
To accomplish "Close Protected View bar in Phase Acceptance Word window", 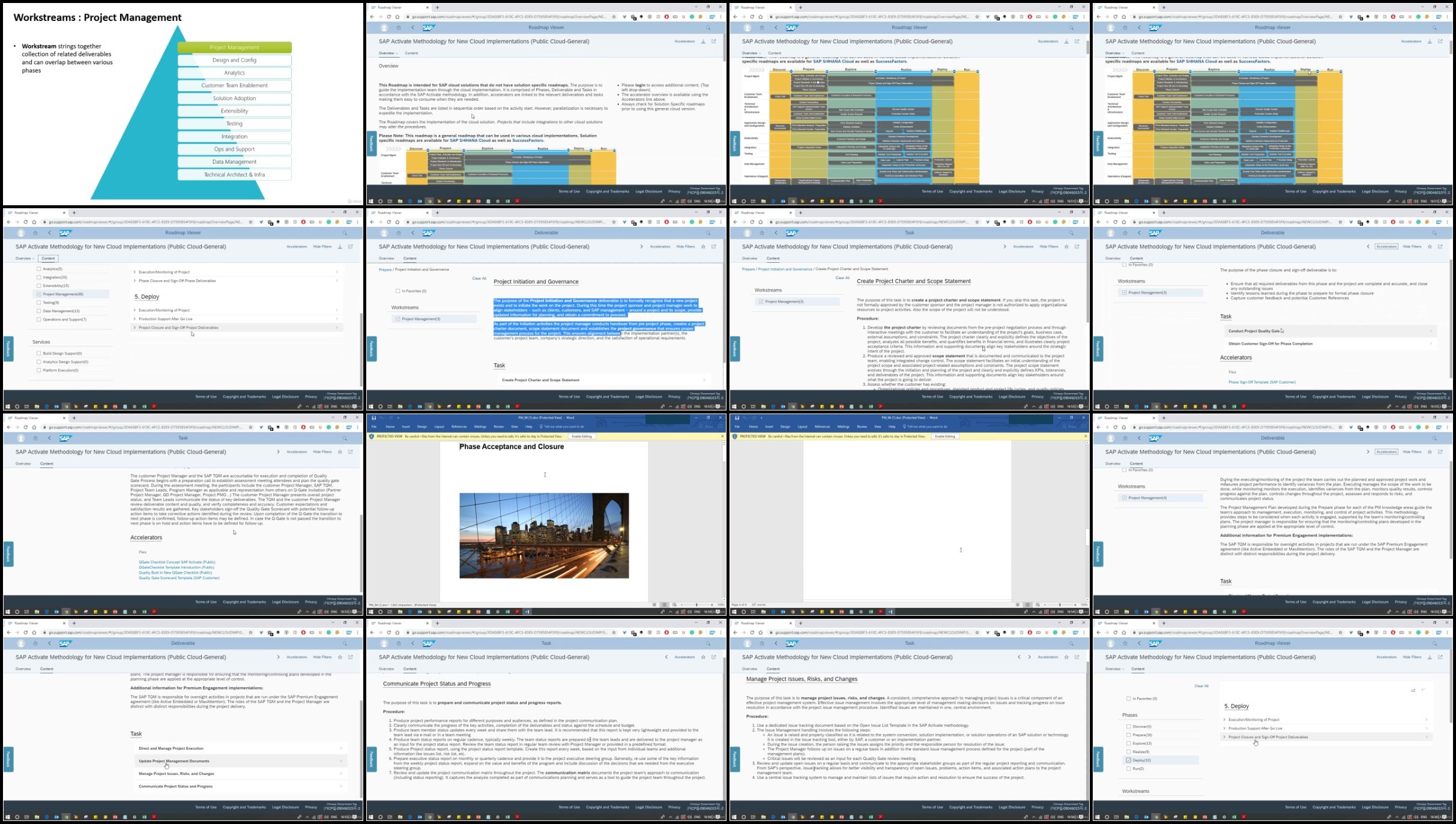I will [x=722, y=436].
